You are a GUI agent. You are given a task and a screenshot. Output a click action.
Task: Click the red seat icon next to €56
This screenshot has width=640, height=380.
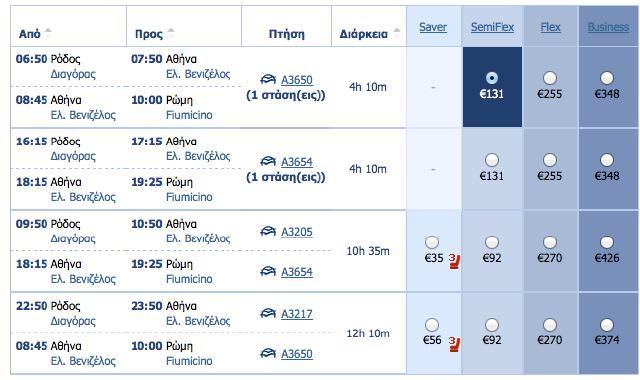pyautogui.click(x=454, y=344)
